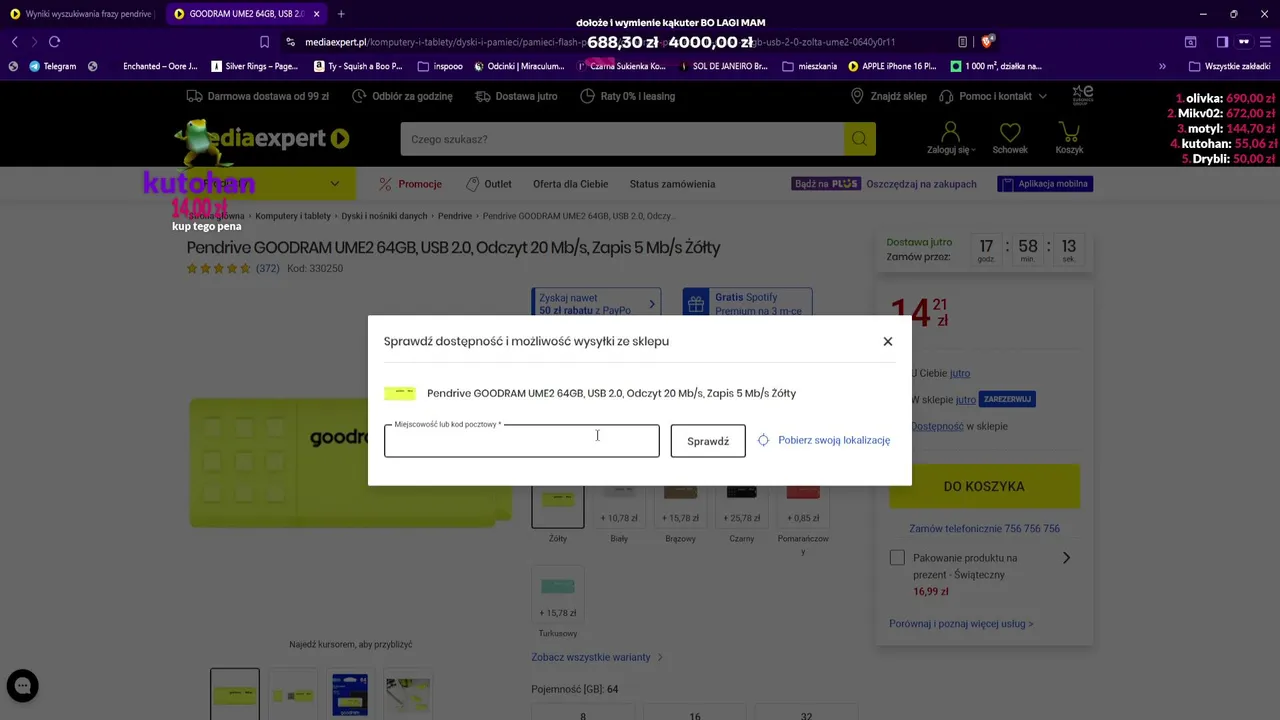Click the Gratis Spotify Premium banner

[x=747, y=304]
